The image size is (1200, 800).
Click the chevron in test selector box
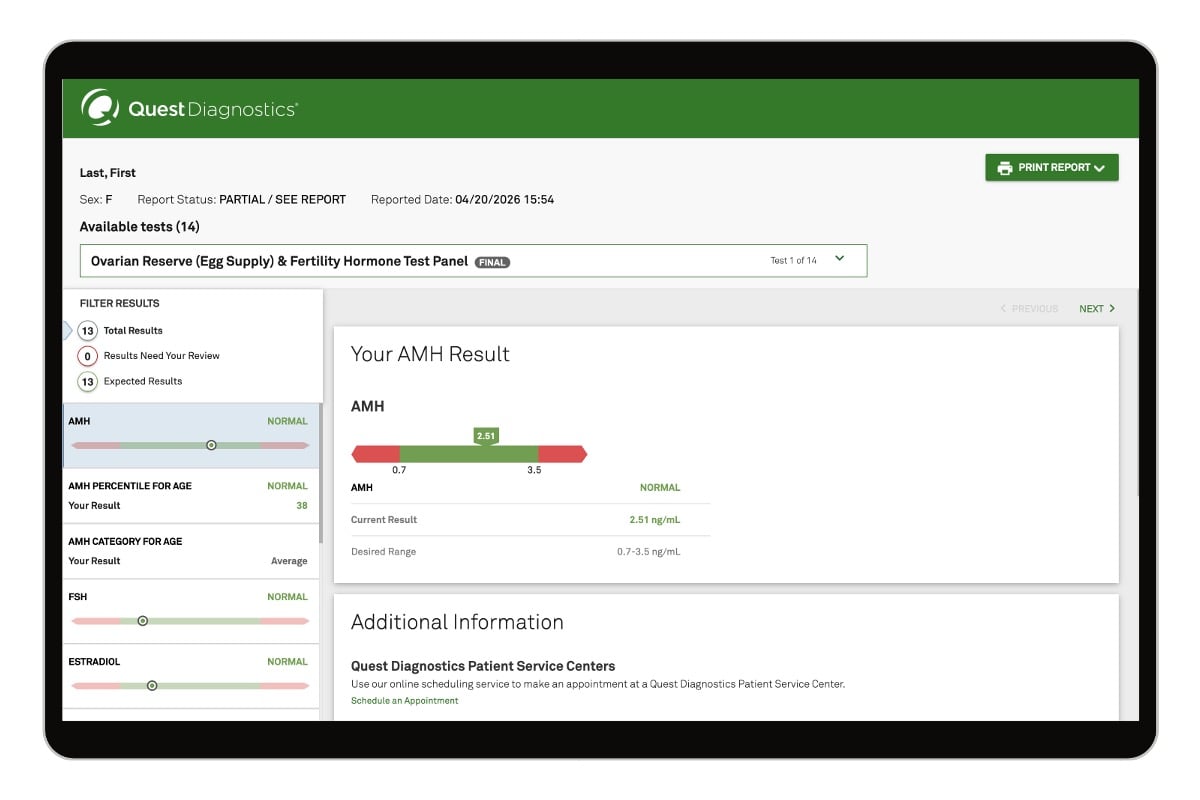[x=840, y=259]
